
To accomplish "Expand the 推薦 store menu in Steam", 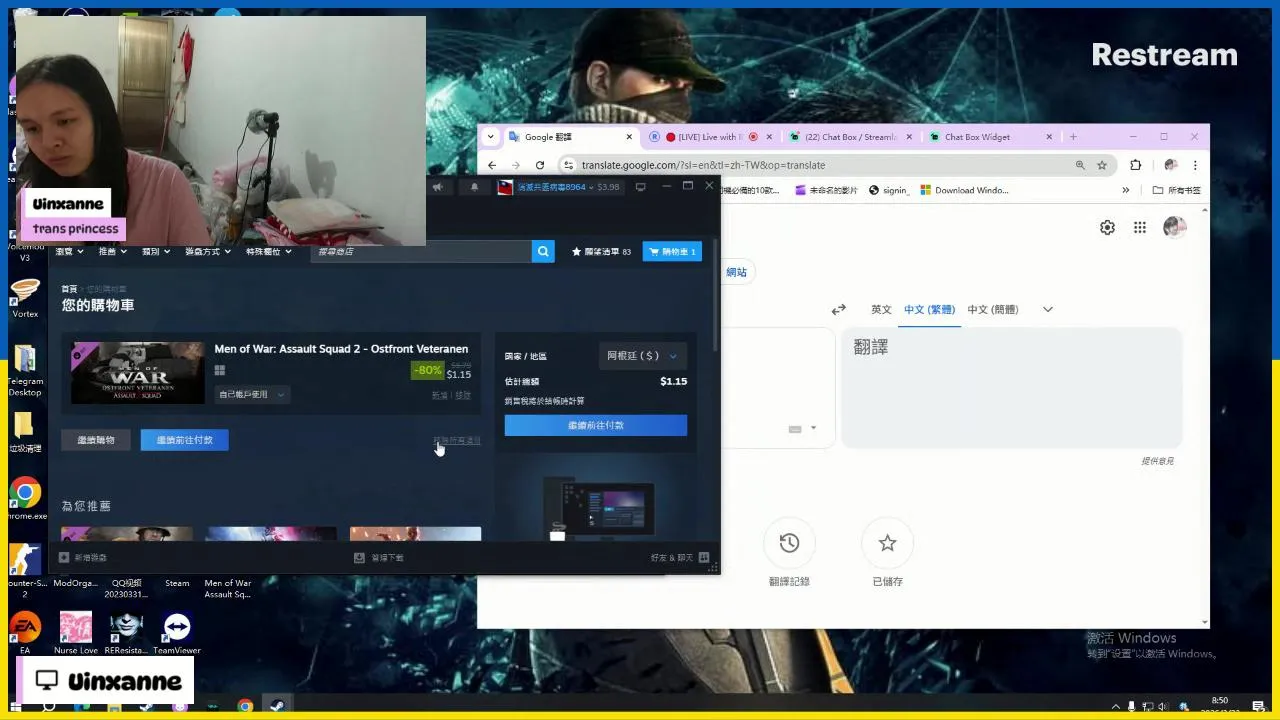I will tap(111, 252).
